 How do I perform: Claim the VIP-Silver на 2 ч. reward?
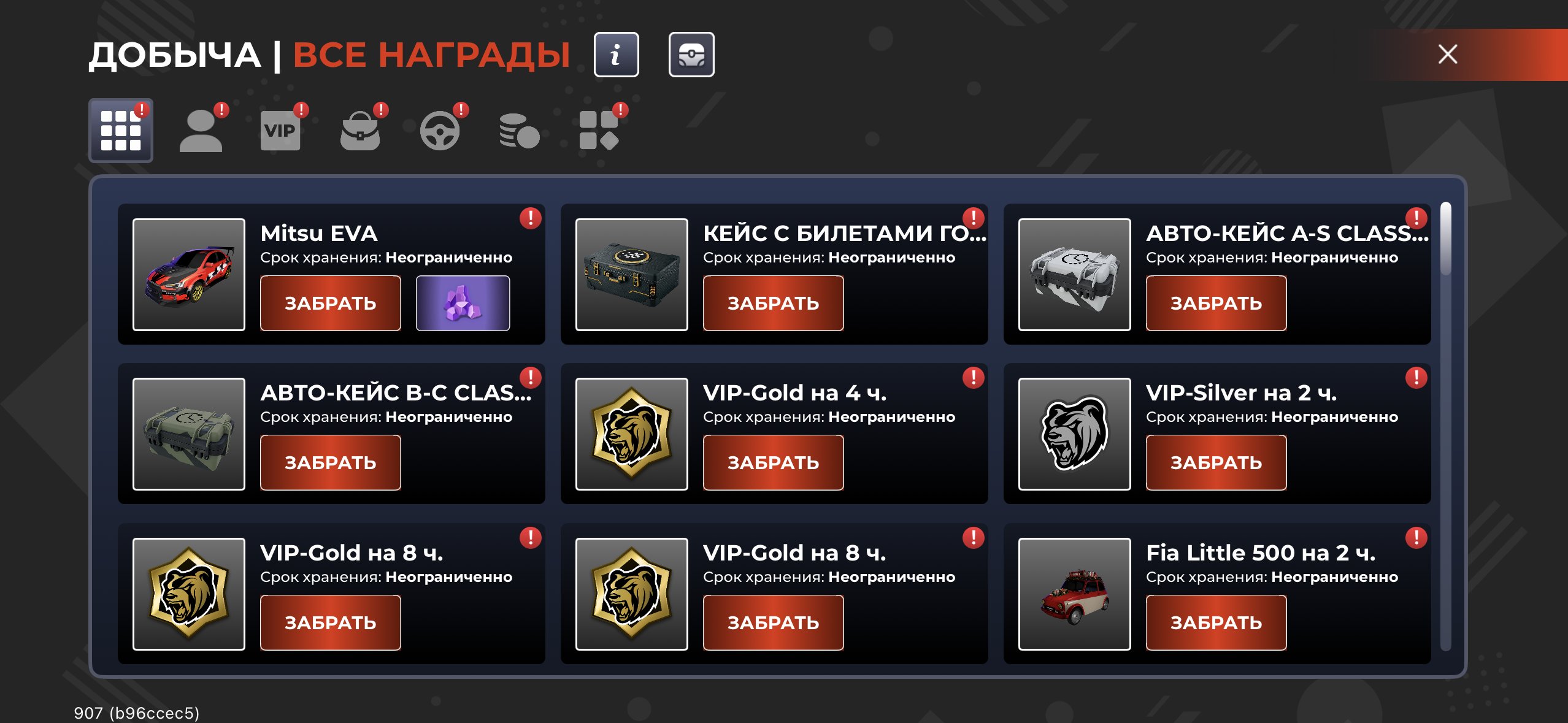pos(1216,462)
